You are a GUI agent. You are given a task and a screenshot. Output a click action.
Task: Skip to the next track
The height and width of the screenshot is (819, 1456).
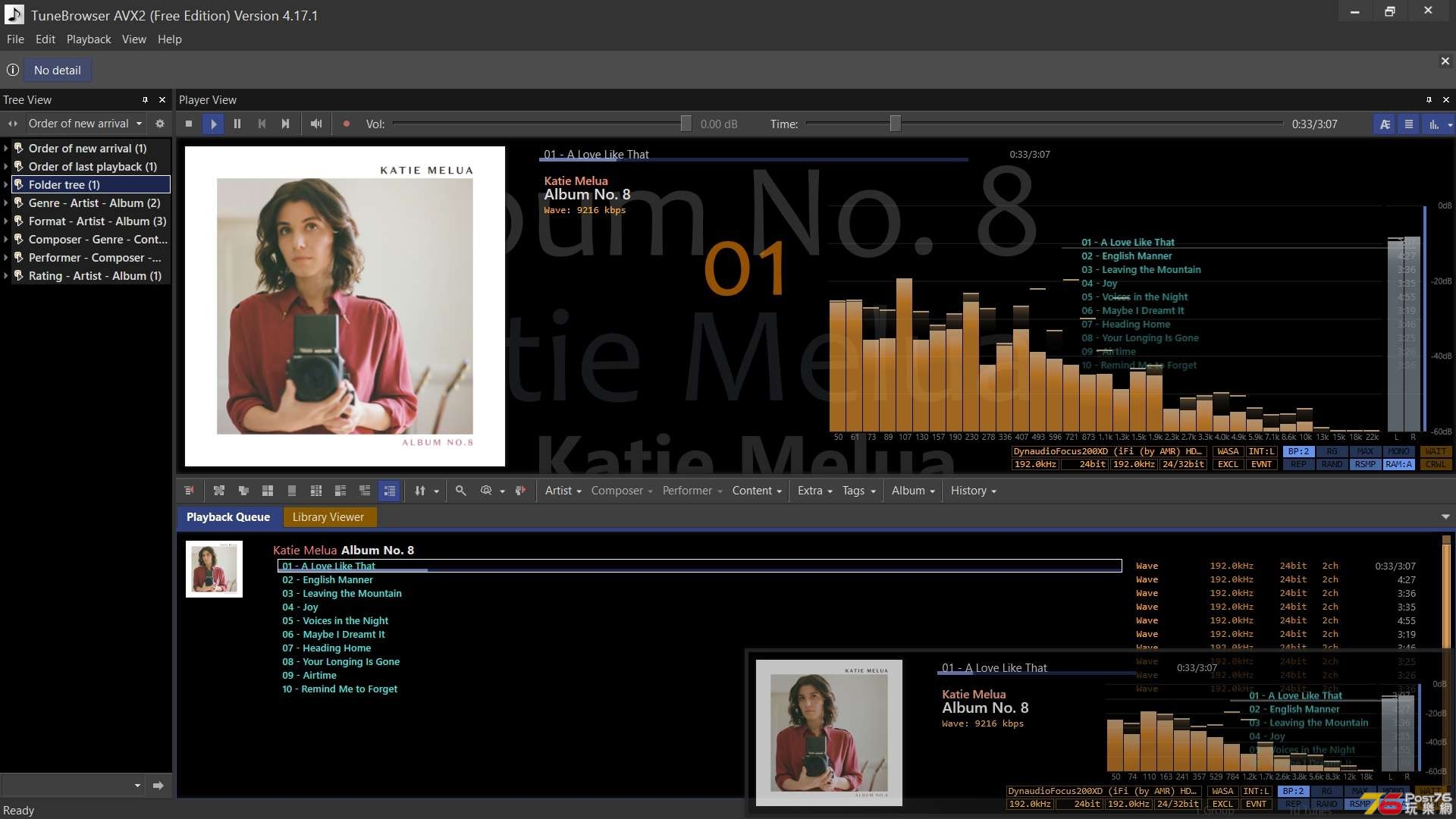(x=286, y=124)
